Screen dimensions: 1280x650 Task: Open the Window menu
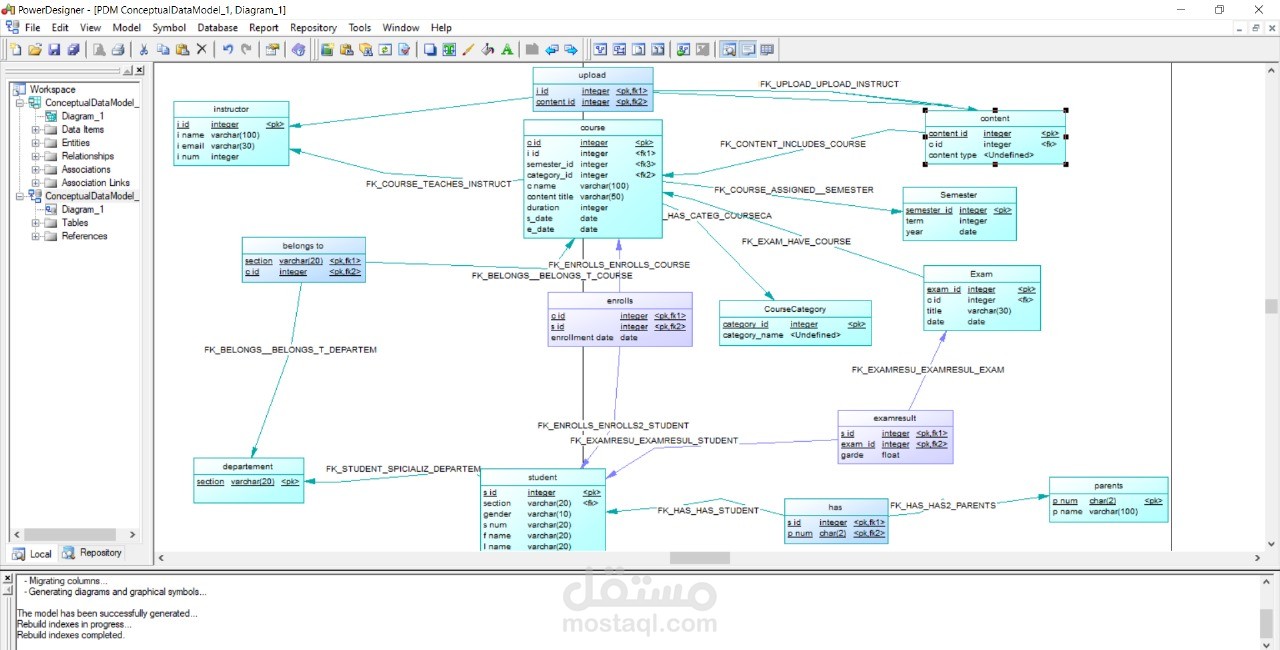click(x=401, y=28)
